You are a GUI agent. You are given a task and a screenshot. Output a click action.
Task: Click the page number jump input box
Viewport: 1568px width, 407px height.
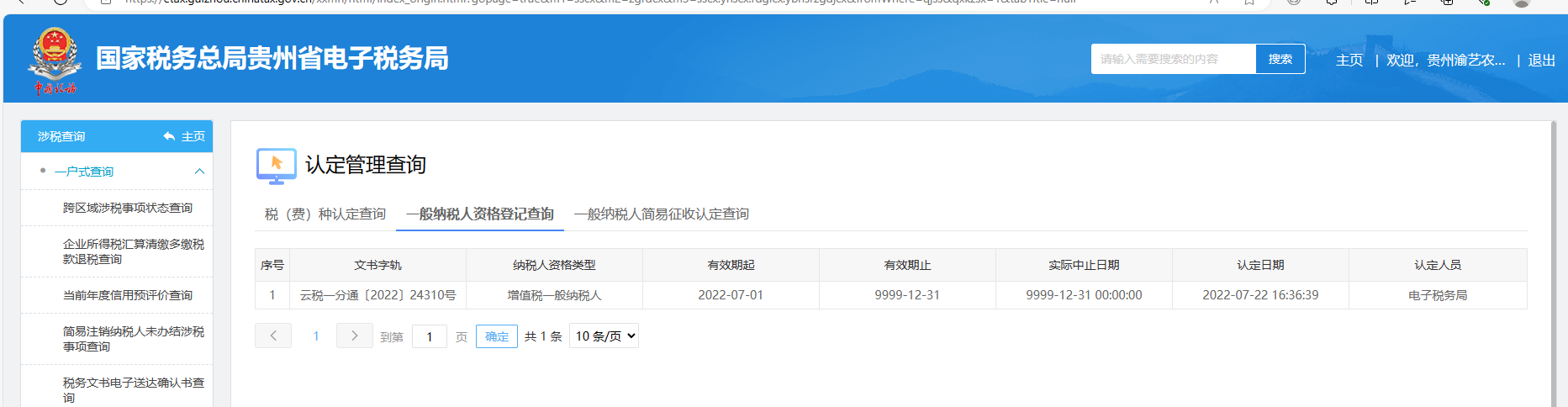pyautogui.click(x=429, y=336)
